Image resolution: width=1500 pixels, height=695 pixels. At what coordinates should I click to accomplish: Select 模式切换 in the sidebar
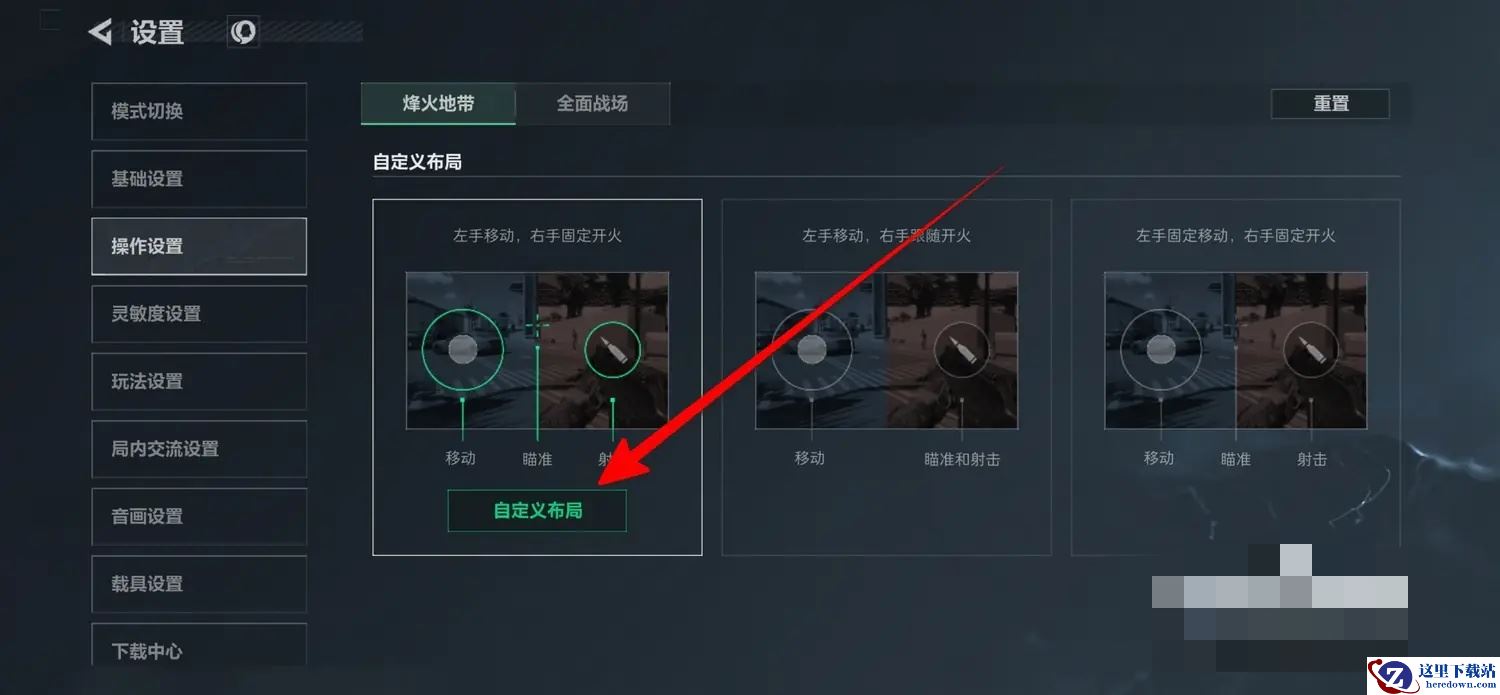coord(199,111)
